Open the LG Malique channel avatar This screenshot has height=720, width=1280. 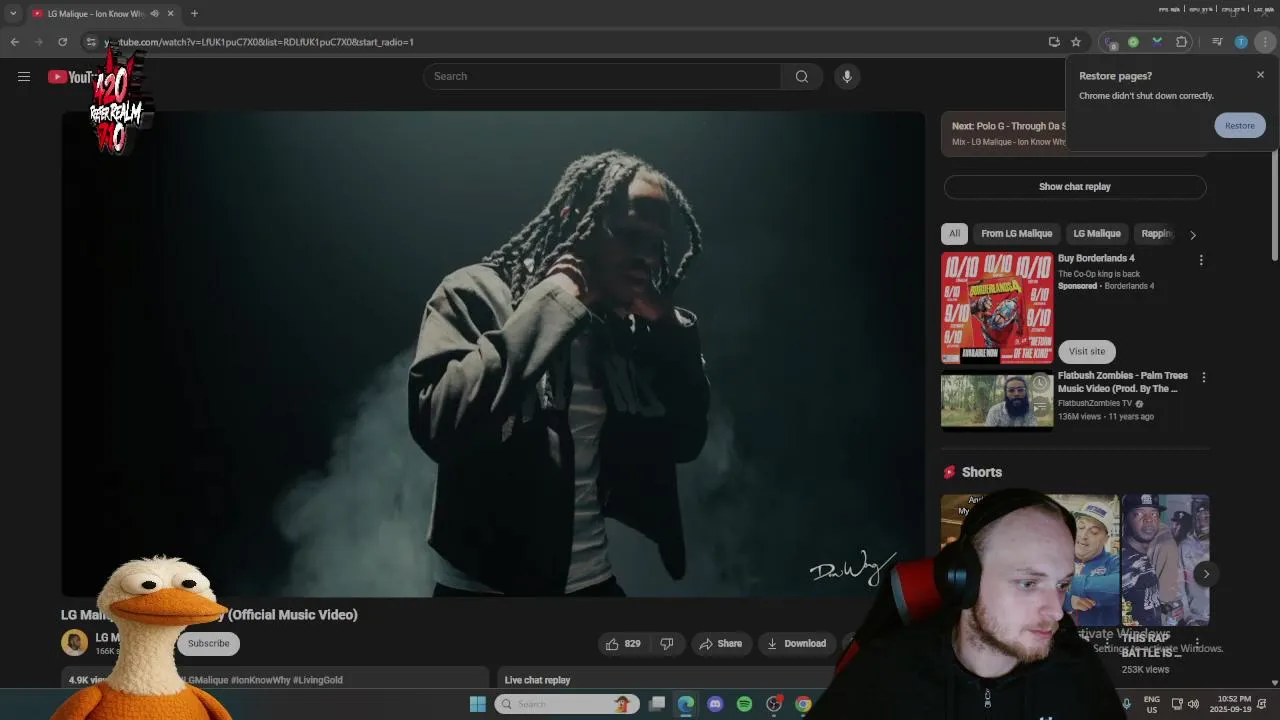coord(74,643)
